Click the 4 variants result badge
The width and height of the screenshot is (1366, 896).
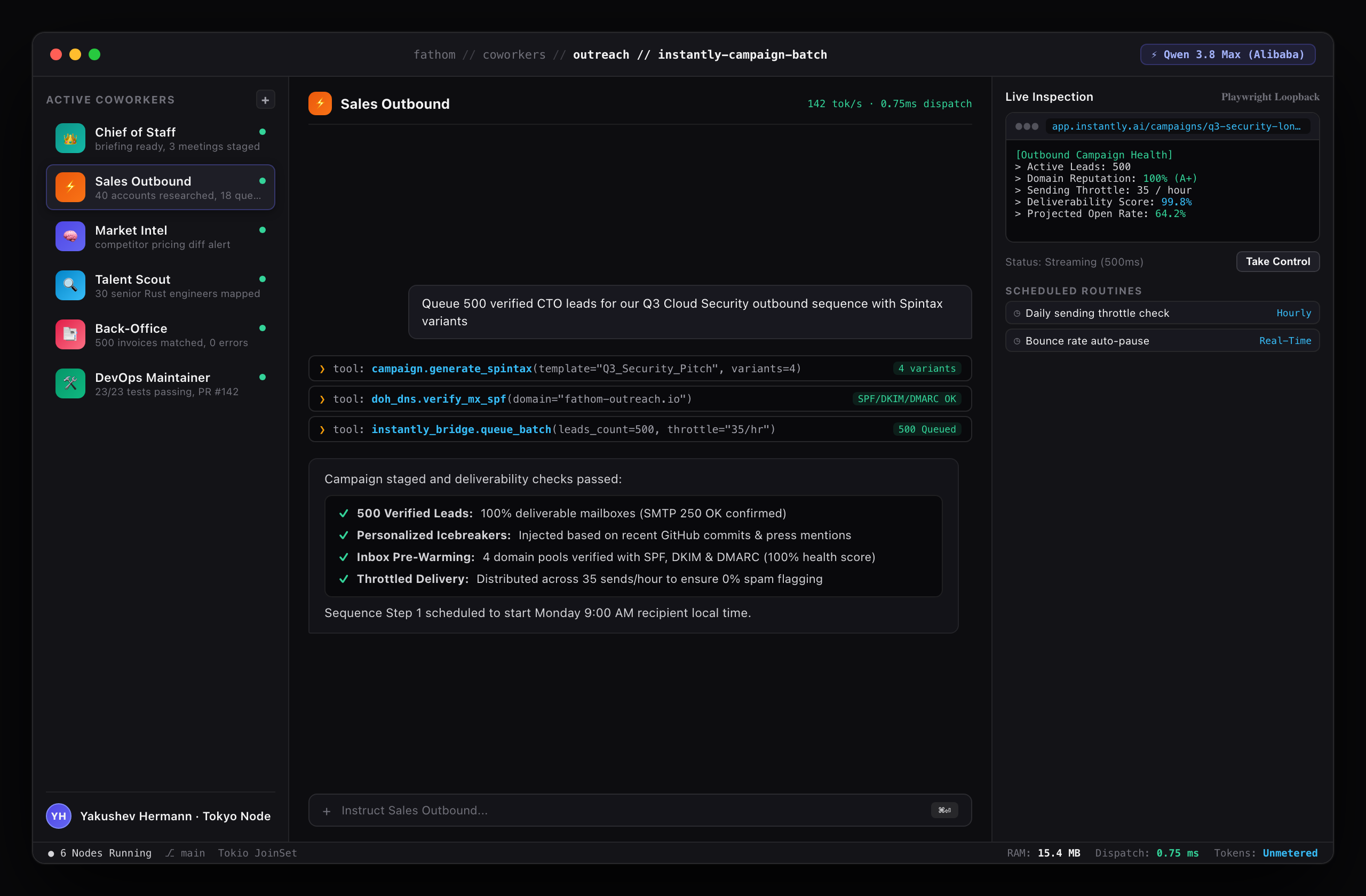tap(927, 368)
